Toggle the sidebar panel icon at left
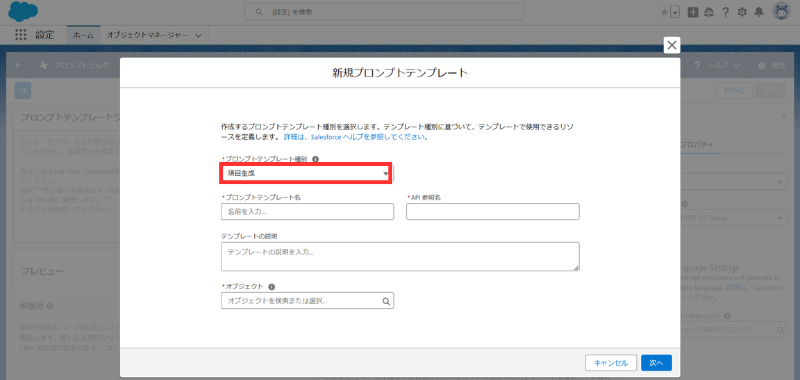The width and height of the screenshot is (800, 380). pos(22,90)
